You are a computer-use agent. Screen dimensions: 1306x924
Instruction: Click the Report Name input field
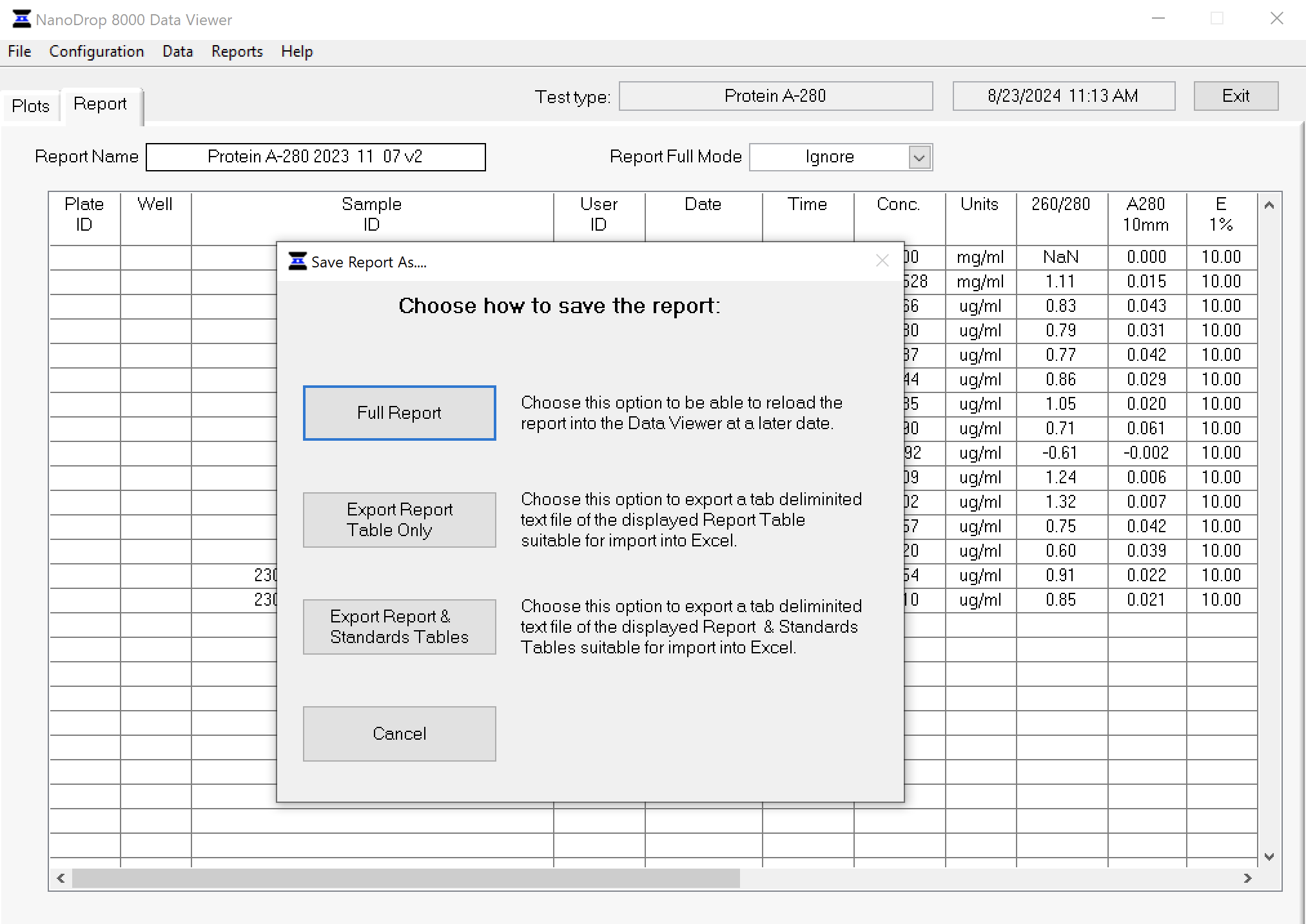point(315,157)
